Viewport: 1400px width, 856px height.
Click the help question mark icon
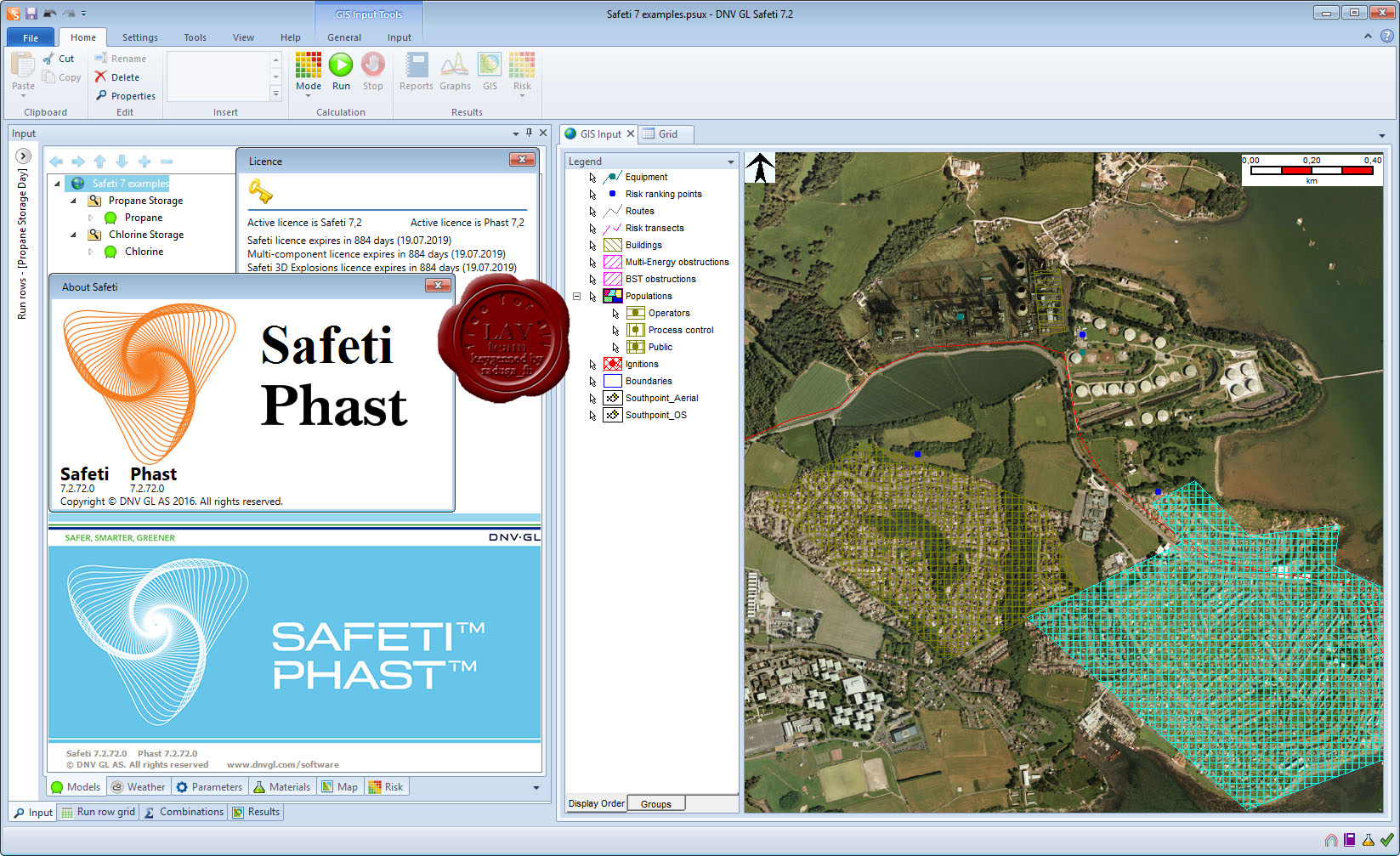coord(1387,37)
